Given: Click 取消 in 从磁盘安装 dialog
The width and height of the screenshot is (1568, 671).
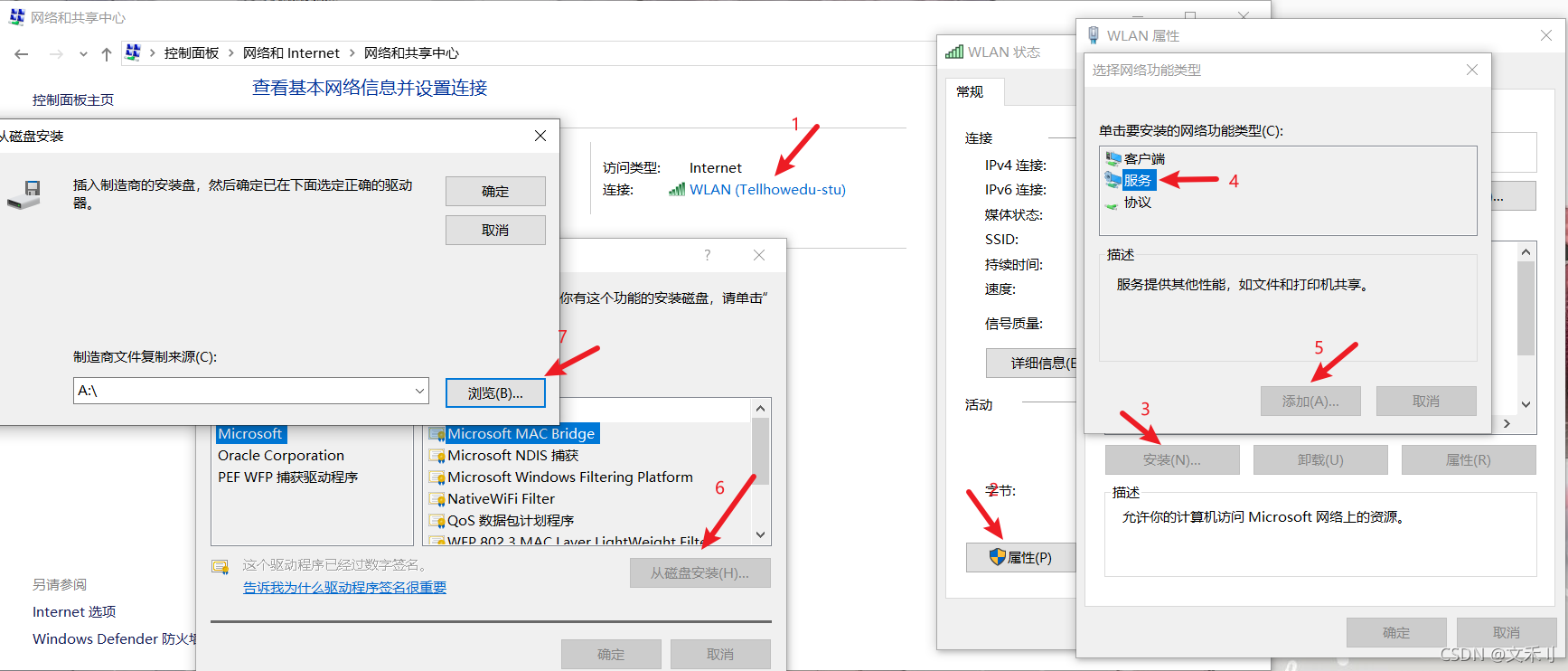Looking at the screenshot, I should coord(495,230).
